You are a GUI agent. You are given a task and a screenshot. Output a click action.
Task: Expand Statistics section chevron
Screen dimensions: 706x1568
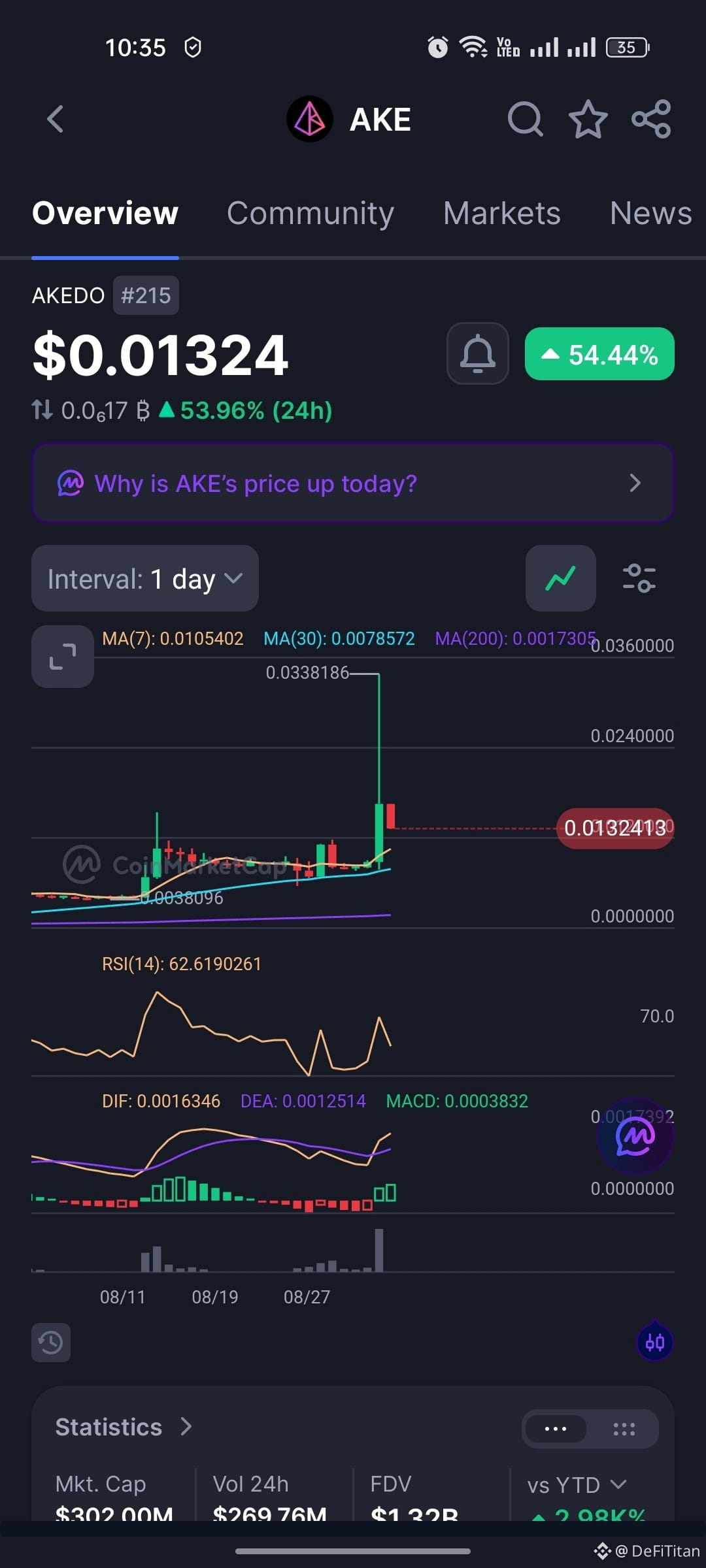coord(186,1427)
